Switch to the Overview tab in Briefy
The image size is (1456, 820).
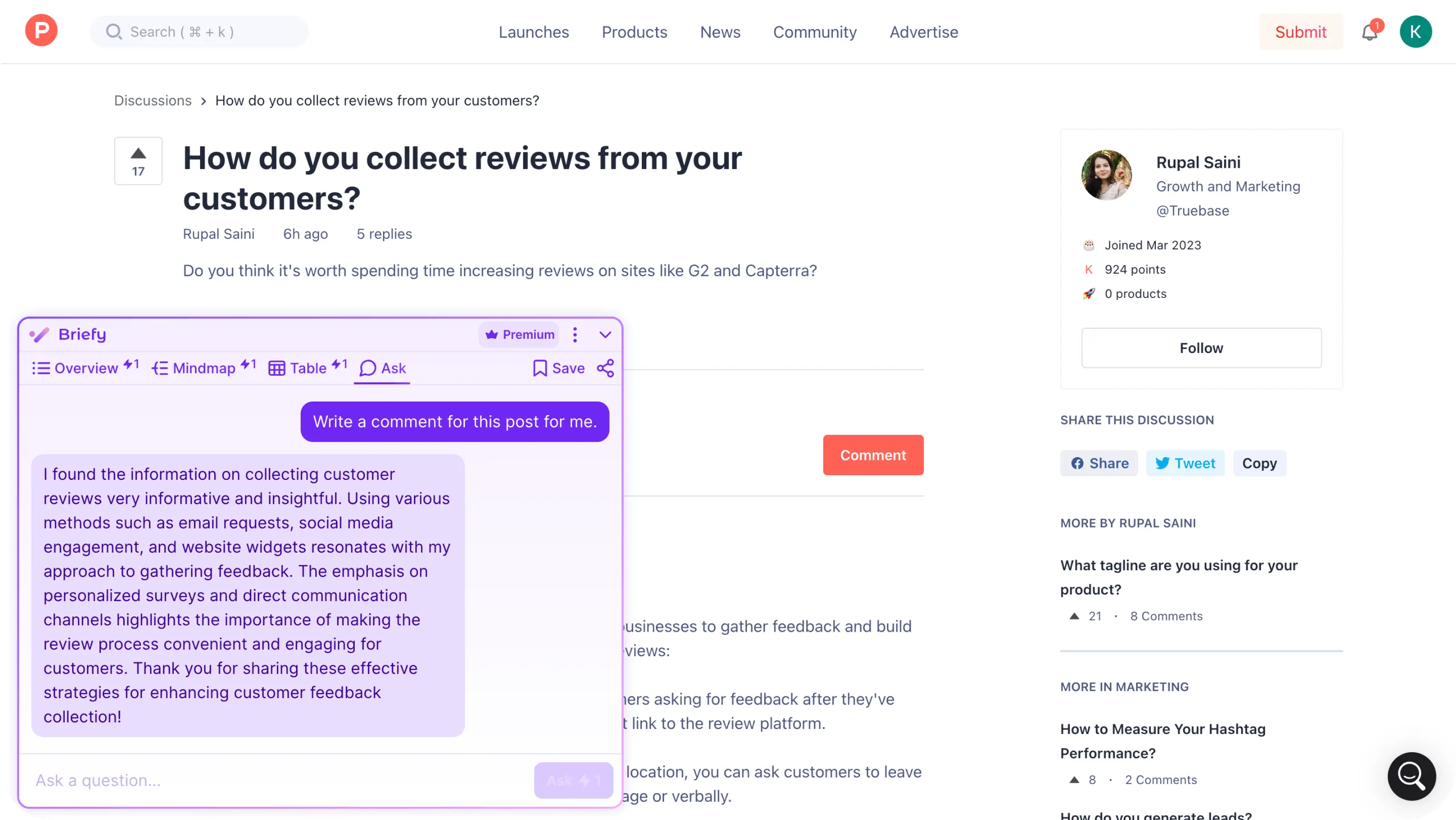tap(85, 368)
